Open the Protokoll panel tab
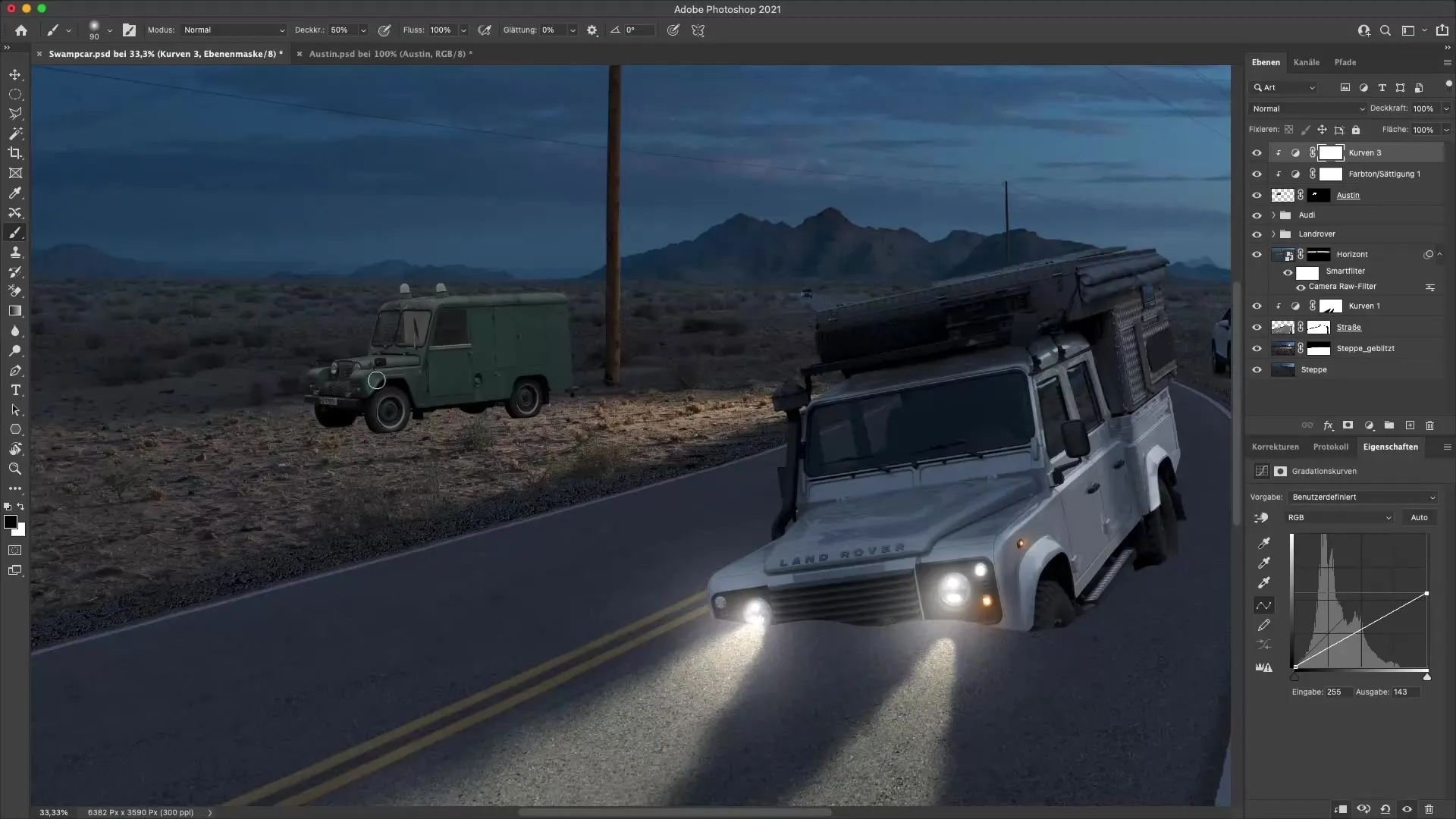 (1331, 447)
